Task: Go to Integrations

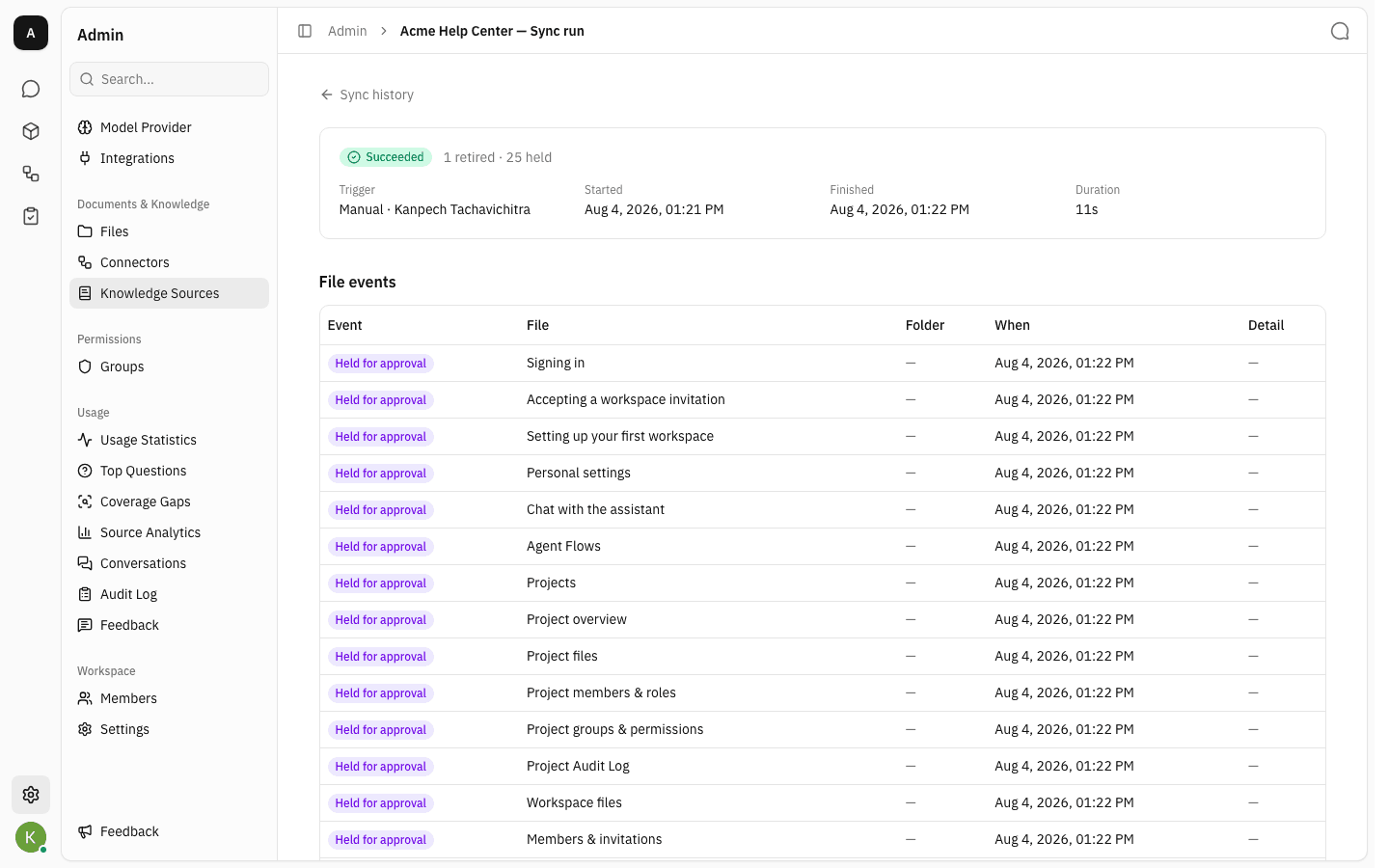Action: point(169,158)
